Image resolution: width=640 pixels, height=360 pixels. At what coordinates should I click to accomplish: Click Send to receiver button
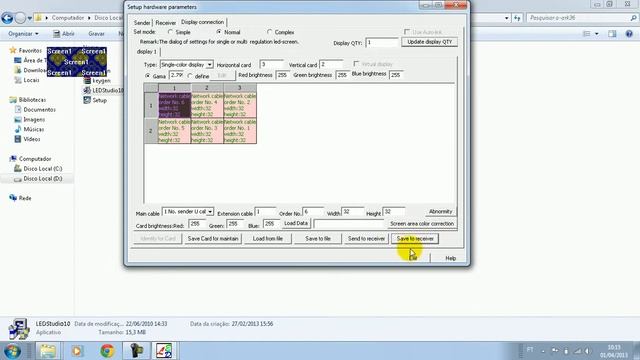366,239
